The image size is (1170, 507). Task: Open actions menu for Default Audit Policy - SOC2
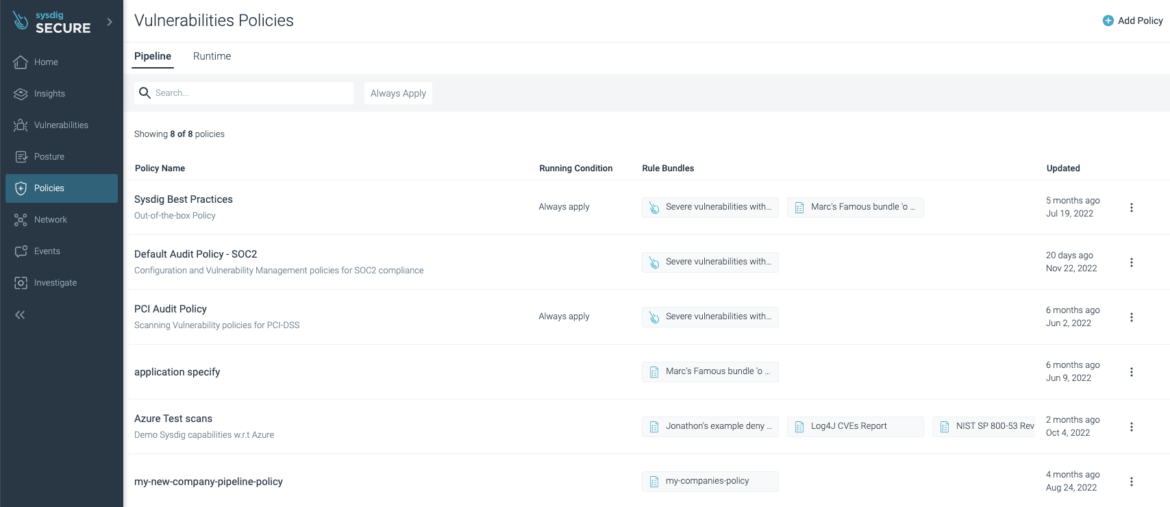click(1131, 262)
